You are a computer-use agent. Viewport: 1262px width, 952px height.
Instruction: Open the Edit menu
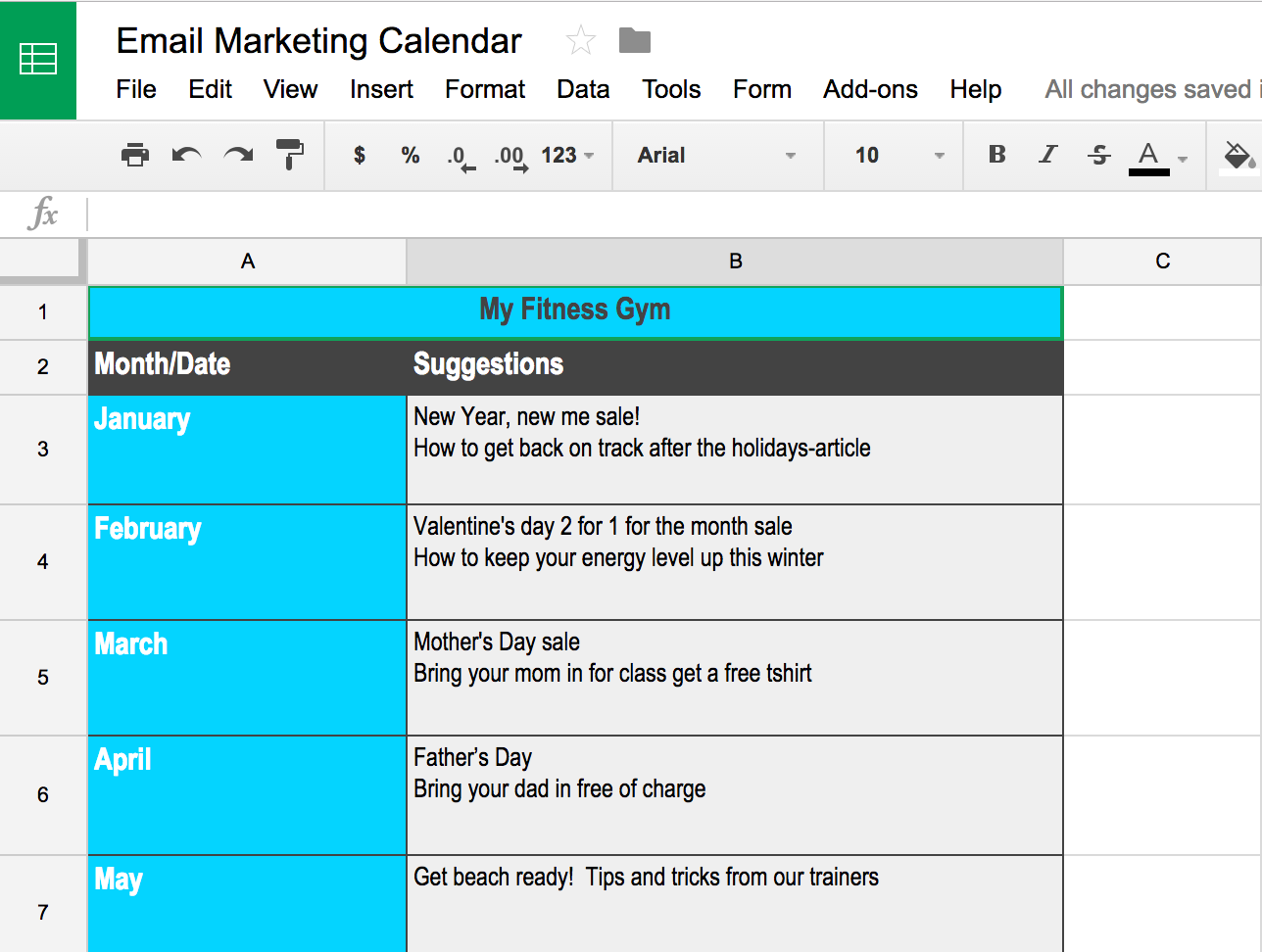tap(211, 89)
